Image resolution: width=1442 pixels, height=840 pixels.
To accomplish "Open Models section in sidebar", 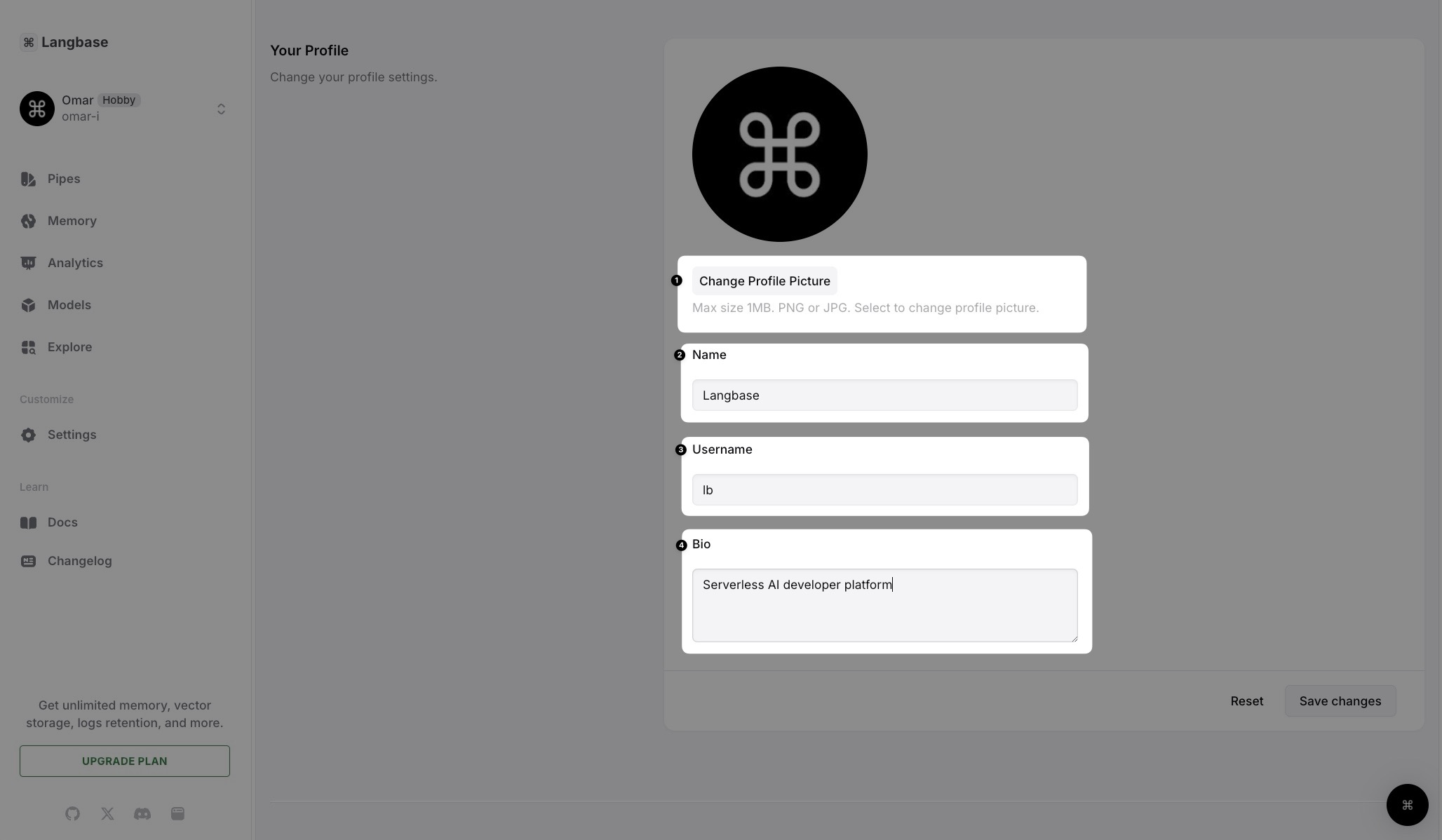I will point(69,305).
